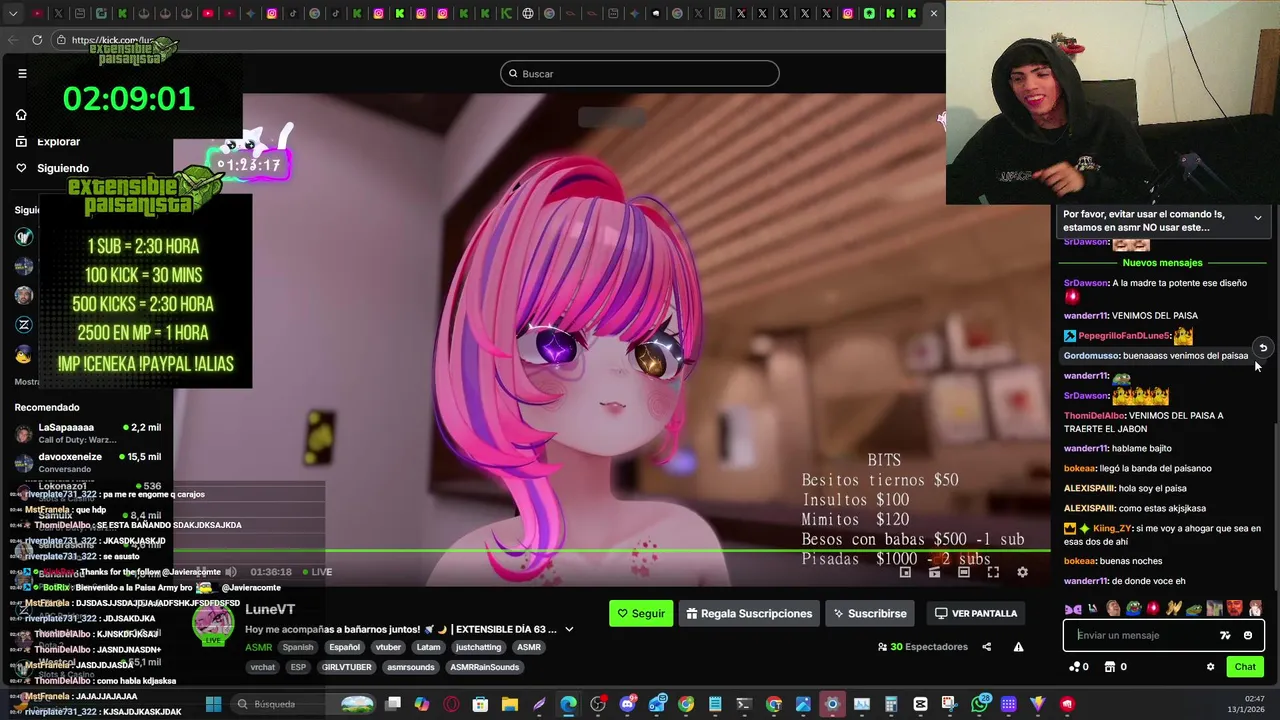This screenshot has height=720, width=1280.
Task: Collapse the pinned chat message chevron
Action: click(x=1258, y=217)
